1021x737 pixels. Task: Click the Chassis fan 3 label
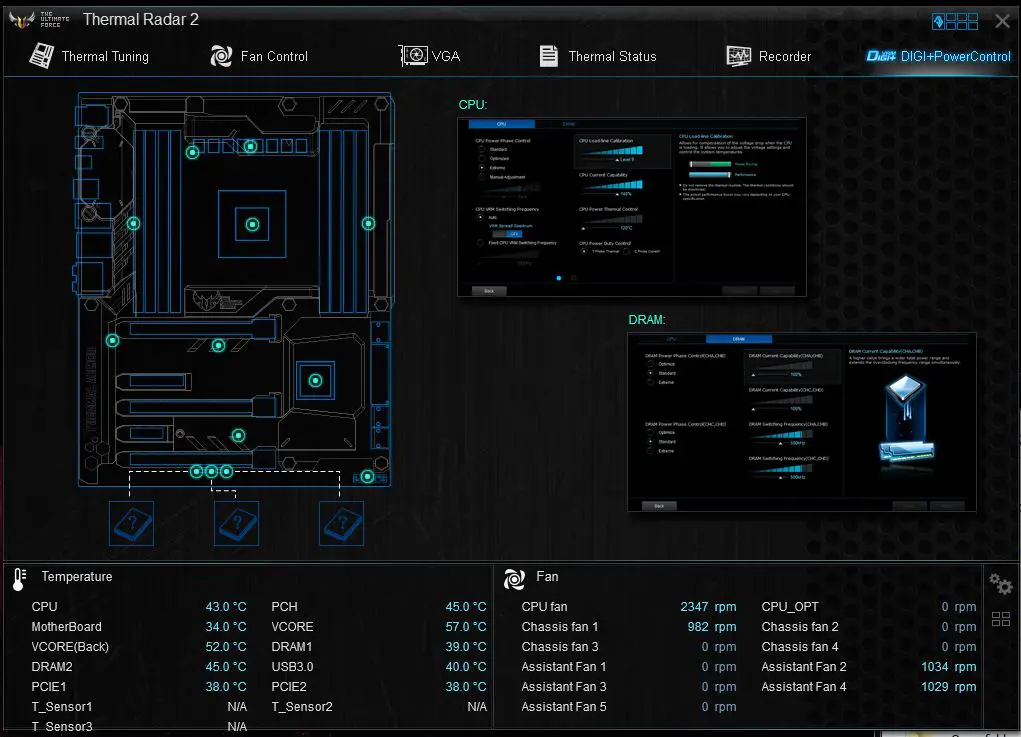pyautogui.click(x=560, y=647)
